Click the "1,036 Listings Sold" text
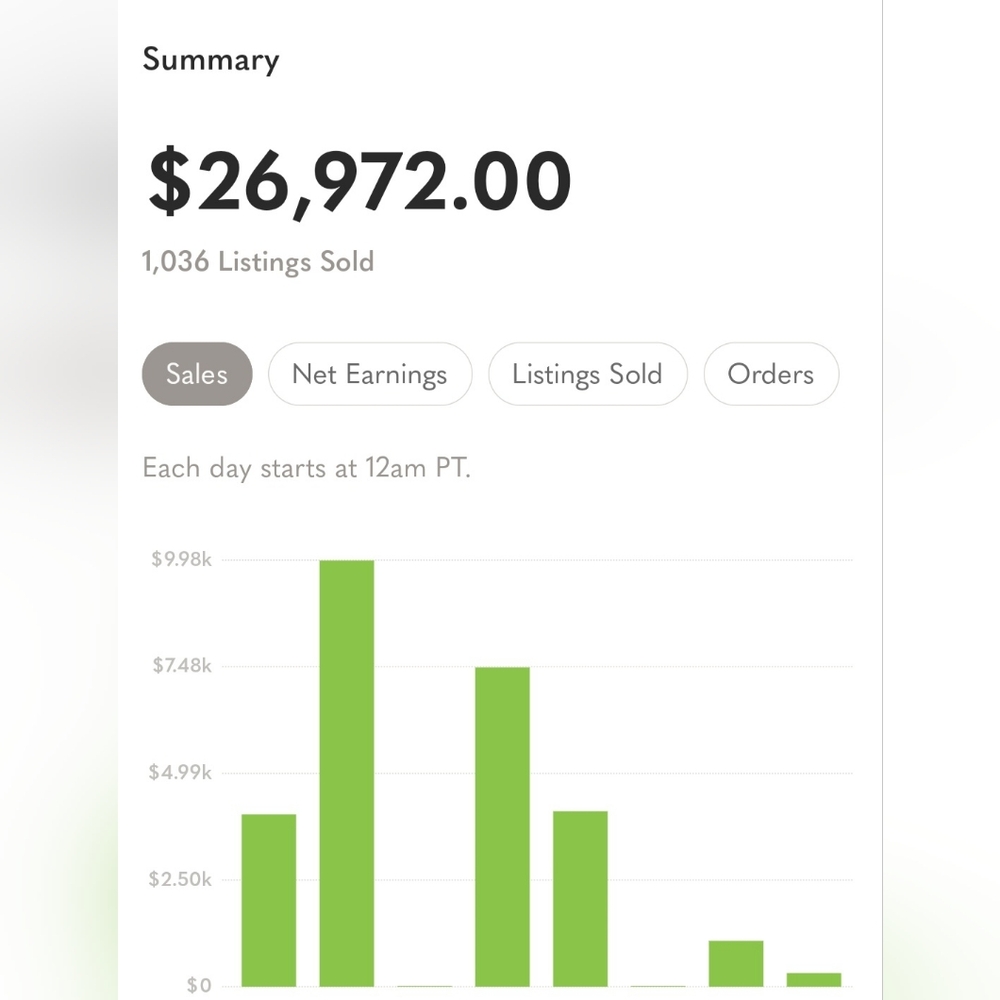The image size is (1000, 1000). 258,262
